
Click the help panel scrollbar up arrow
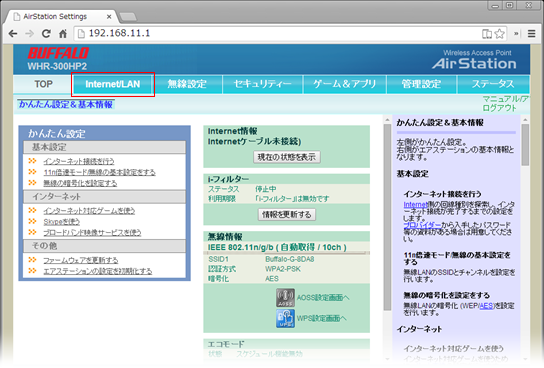(x=525, y=120)
